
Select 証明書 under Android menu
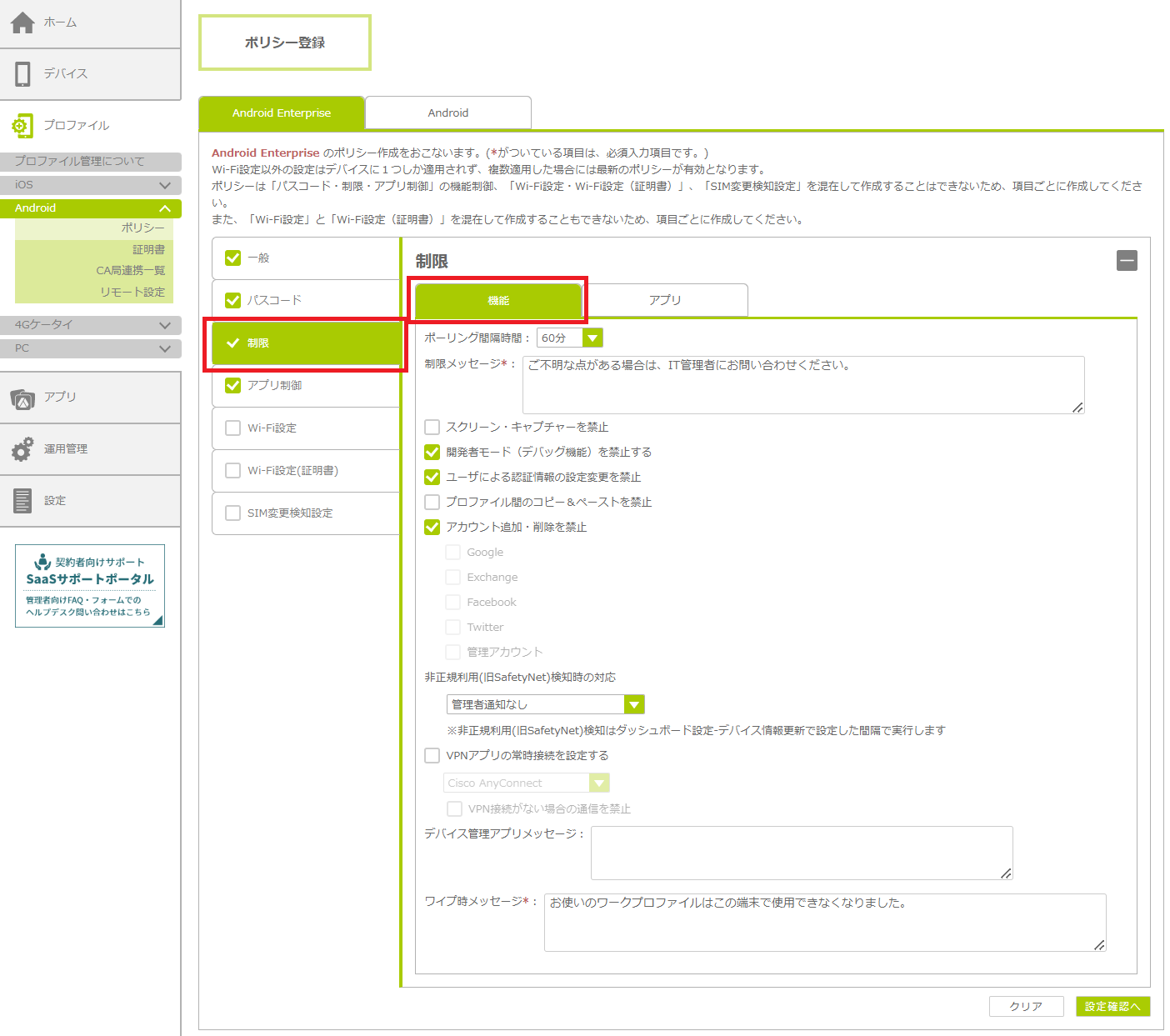point(148,250)
